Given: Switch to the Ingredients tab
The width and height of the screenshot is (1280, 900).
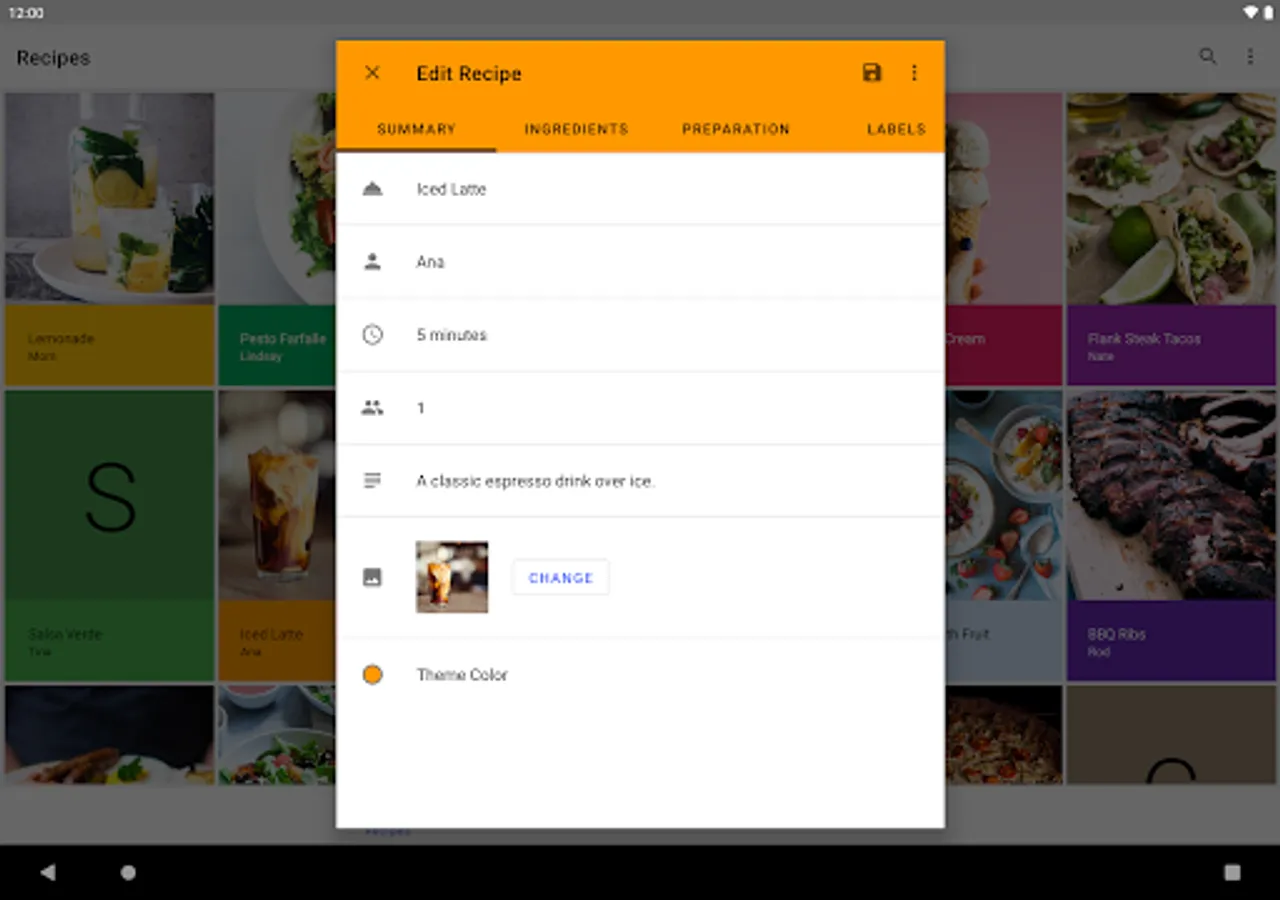Looking at the screenshot, I should pos(576,129).
